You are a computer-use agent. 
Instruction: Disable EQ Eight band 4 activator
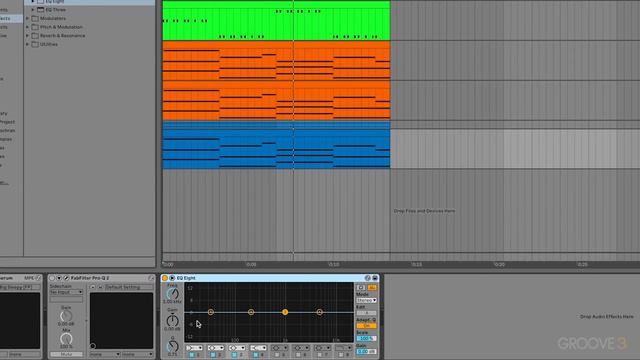click(256, 355)
